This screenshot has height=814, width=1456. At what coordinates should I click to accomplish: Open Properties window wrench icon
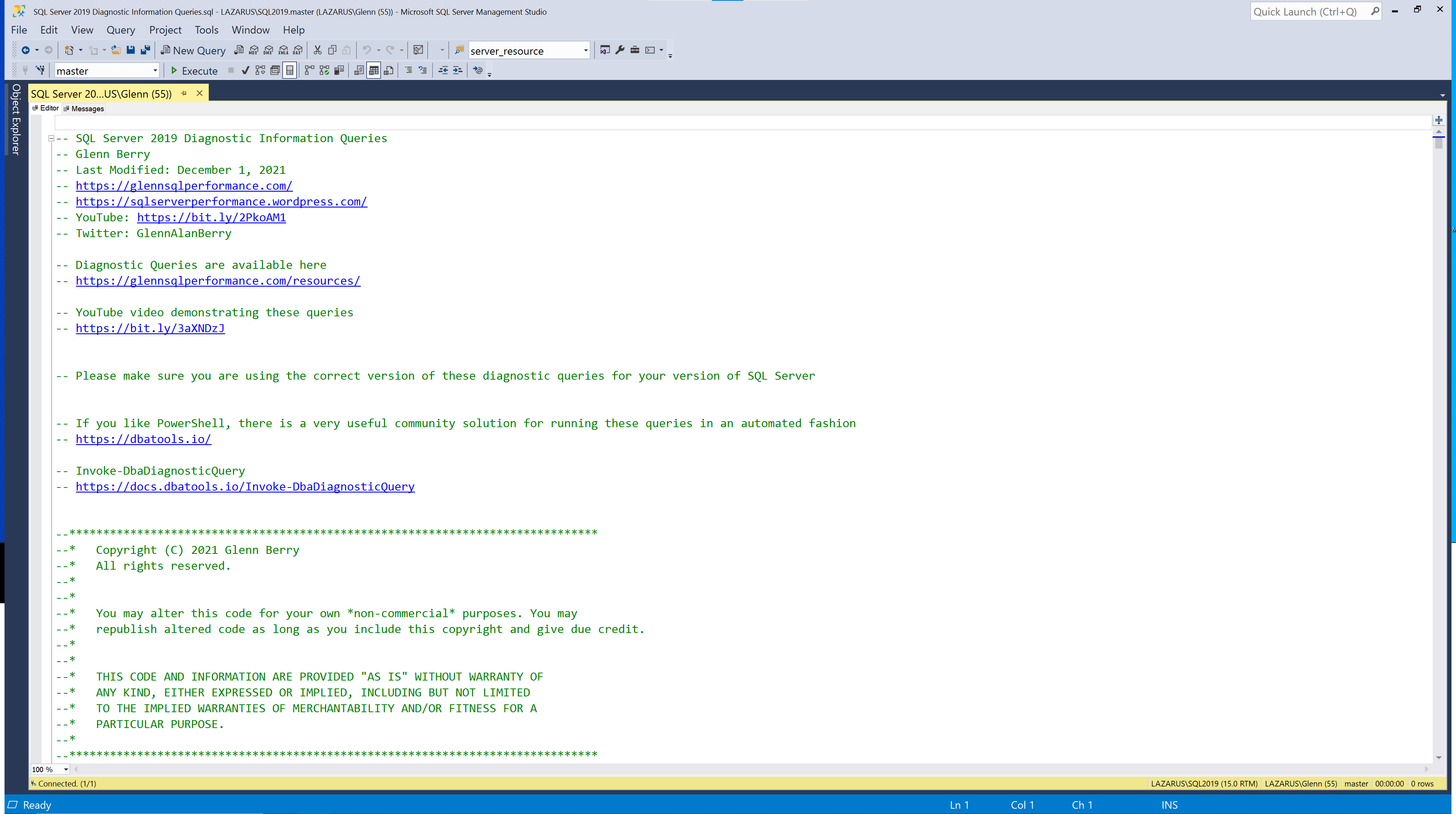click(x=620, y=51)
